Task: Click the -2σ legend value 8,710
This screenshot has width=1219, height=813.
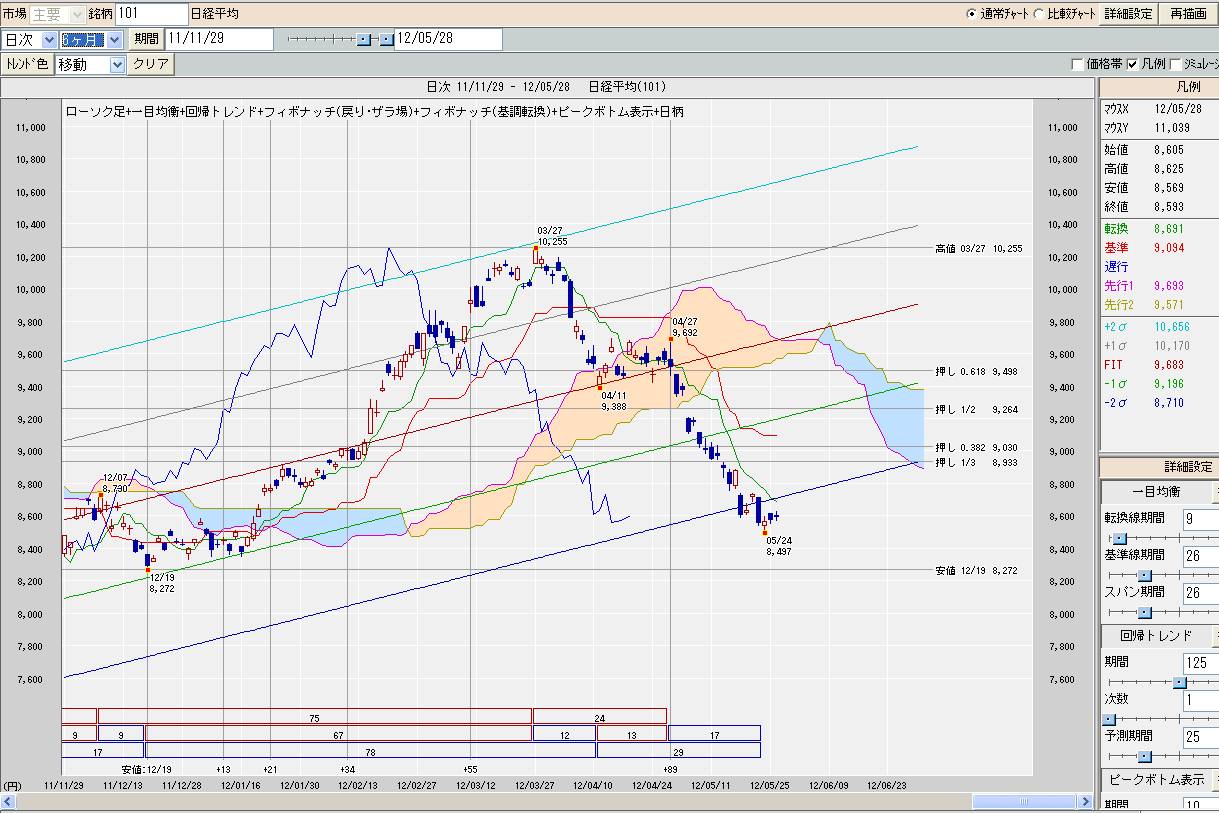Action: [1168, 403]
